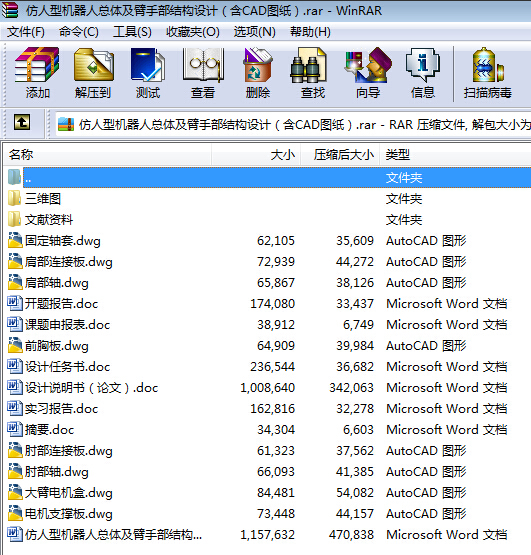Viewport: 531px width, 555px height.
Task: Click the 三维图 folder icon
Action: coord(15,198)
